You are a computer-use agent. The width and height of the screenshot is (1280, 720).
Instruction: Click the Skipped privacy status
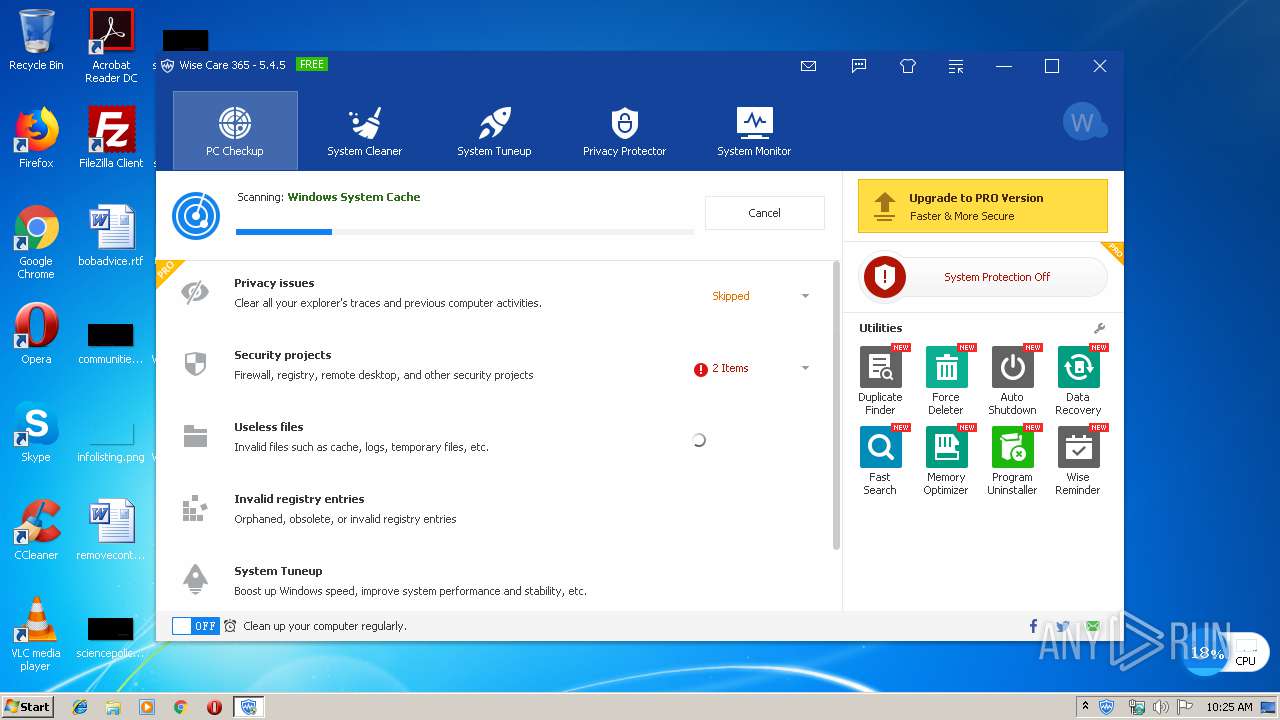click(x=731, y=296)
